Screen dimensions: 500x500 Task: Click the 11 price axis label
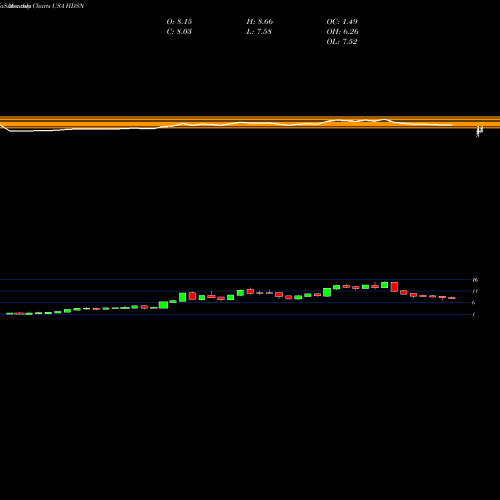point(475,291)
